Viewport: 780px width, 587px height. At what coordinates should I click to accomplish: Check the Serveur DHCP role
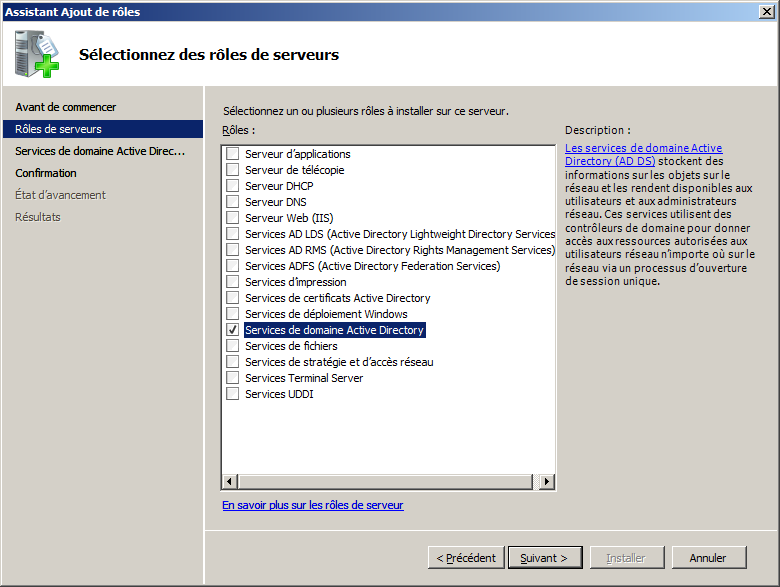click(233, 186)
